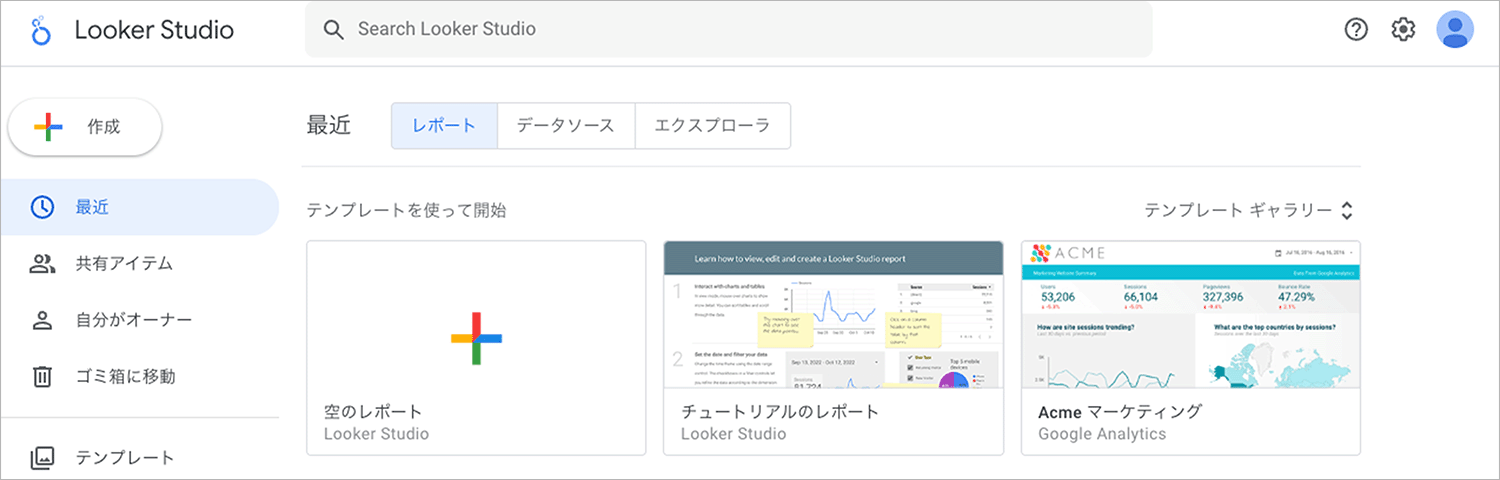Click the Looker Studio logo icon

click(x=40, y=30)
